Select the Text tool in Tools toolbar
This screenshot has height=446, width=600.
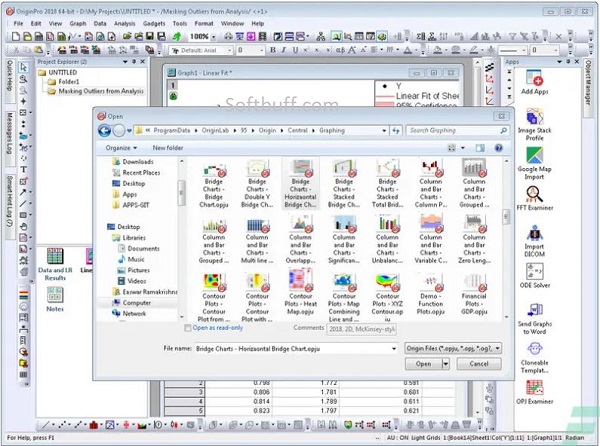(x=23, y=169)
